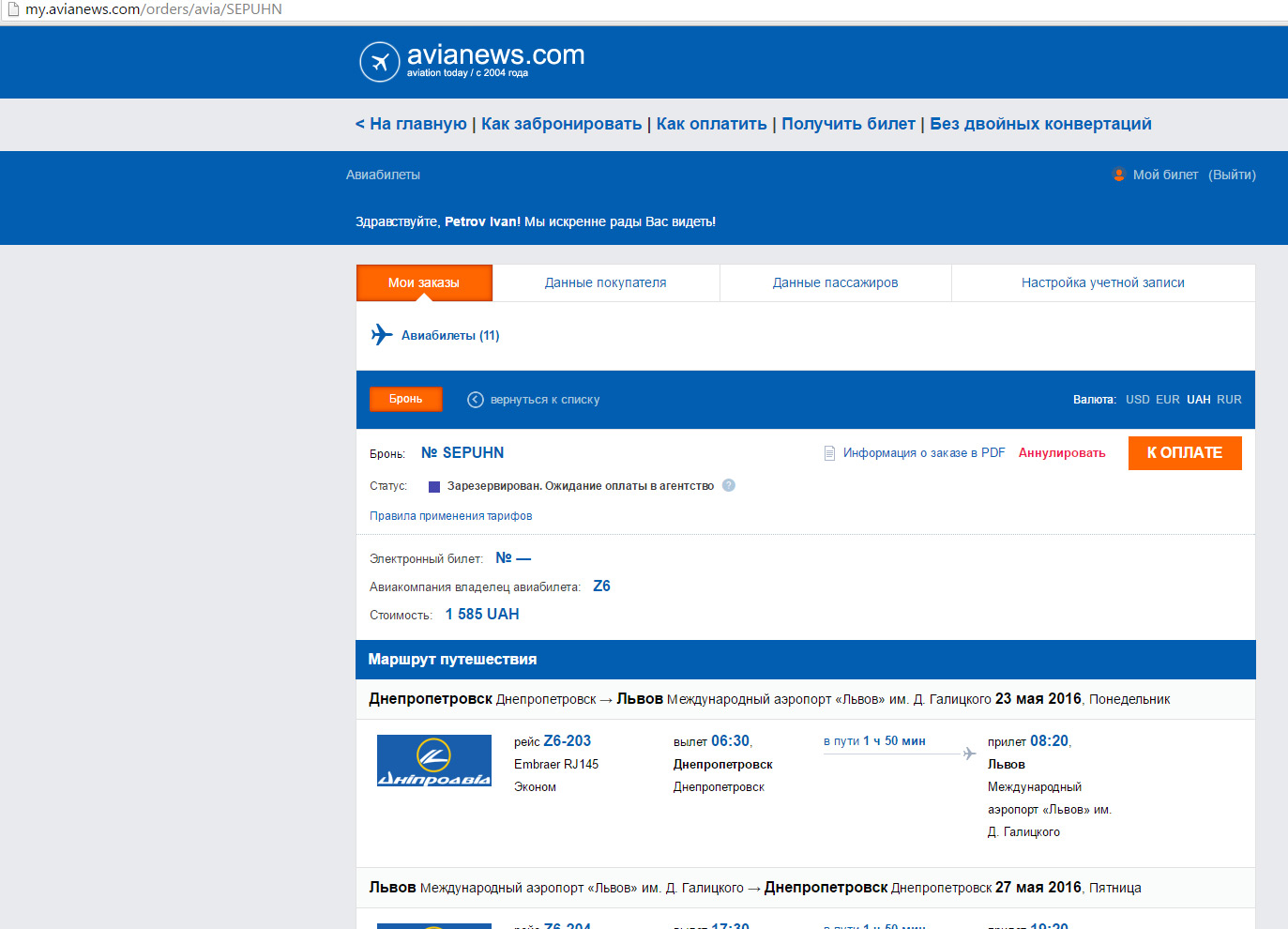This screenshot has height=929, width=1288.
Task: Click departure time 06:30
Action: click(x=731, y=741)
